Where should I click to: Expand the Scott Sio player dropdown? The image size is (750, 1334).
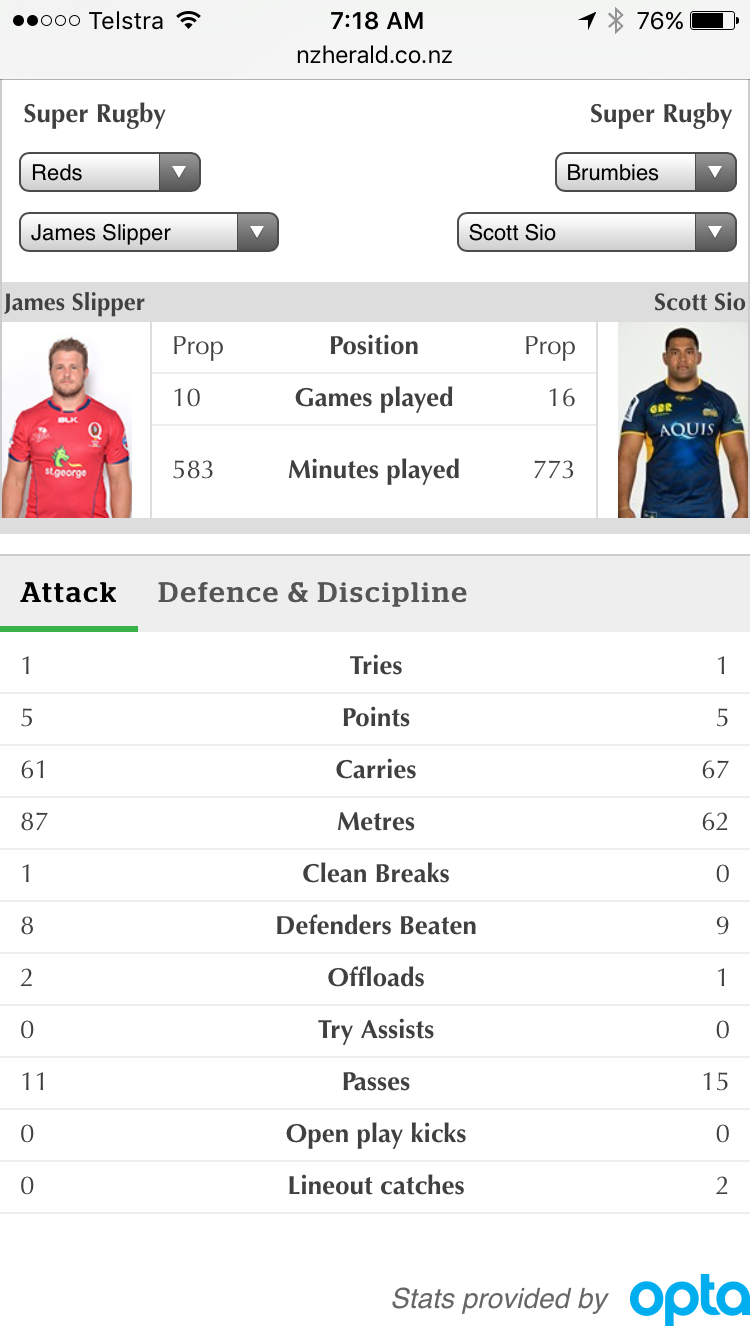click(597, 232)
